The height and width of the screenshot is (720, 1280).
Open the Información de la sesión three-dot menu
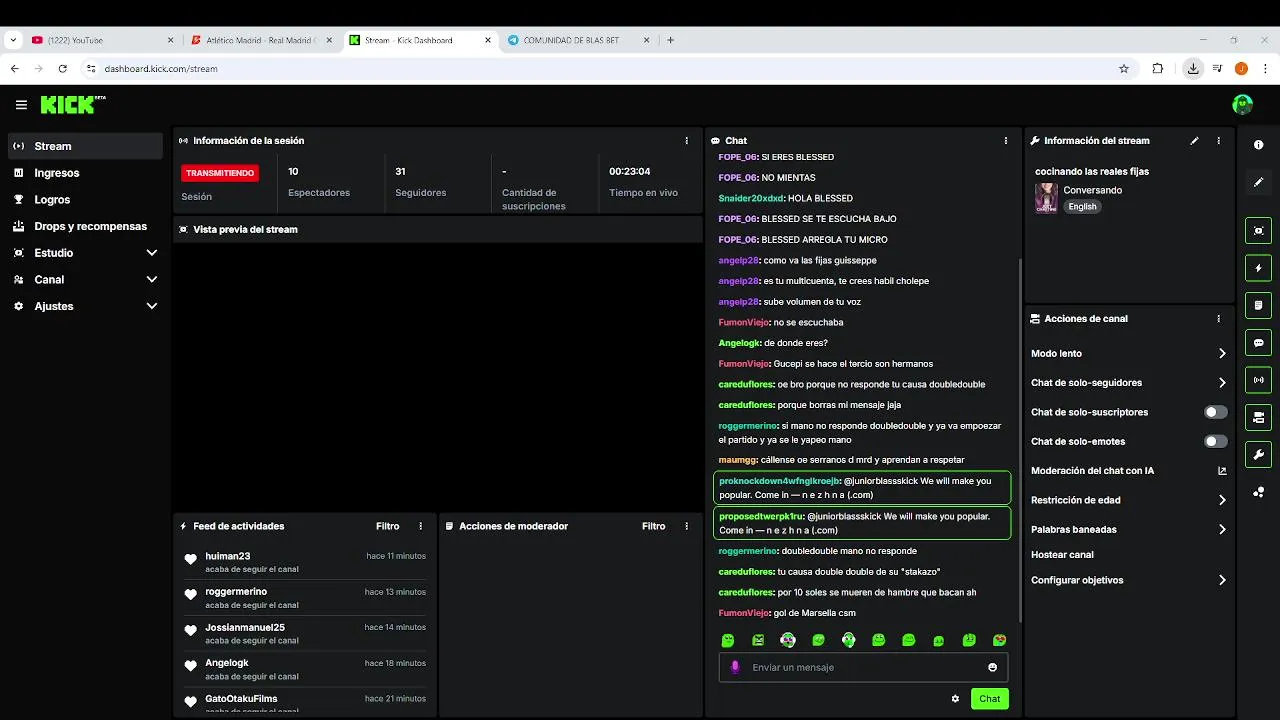click(686, 141)
